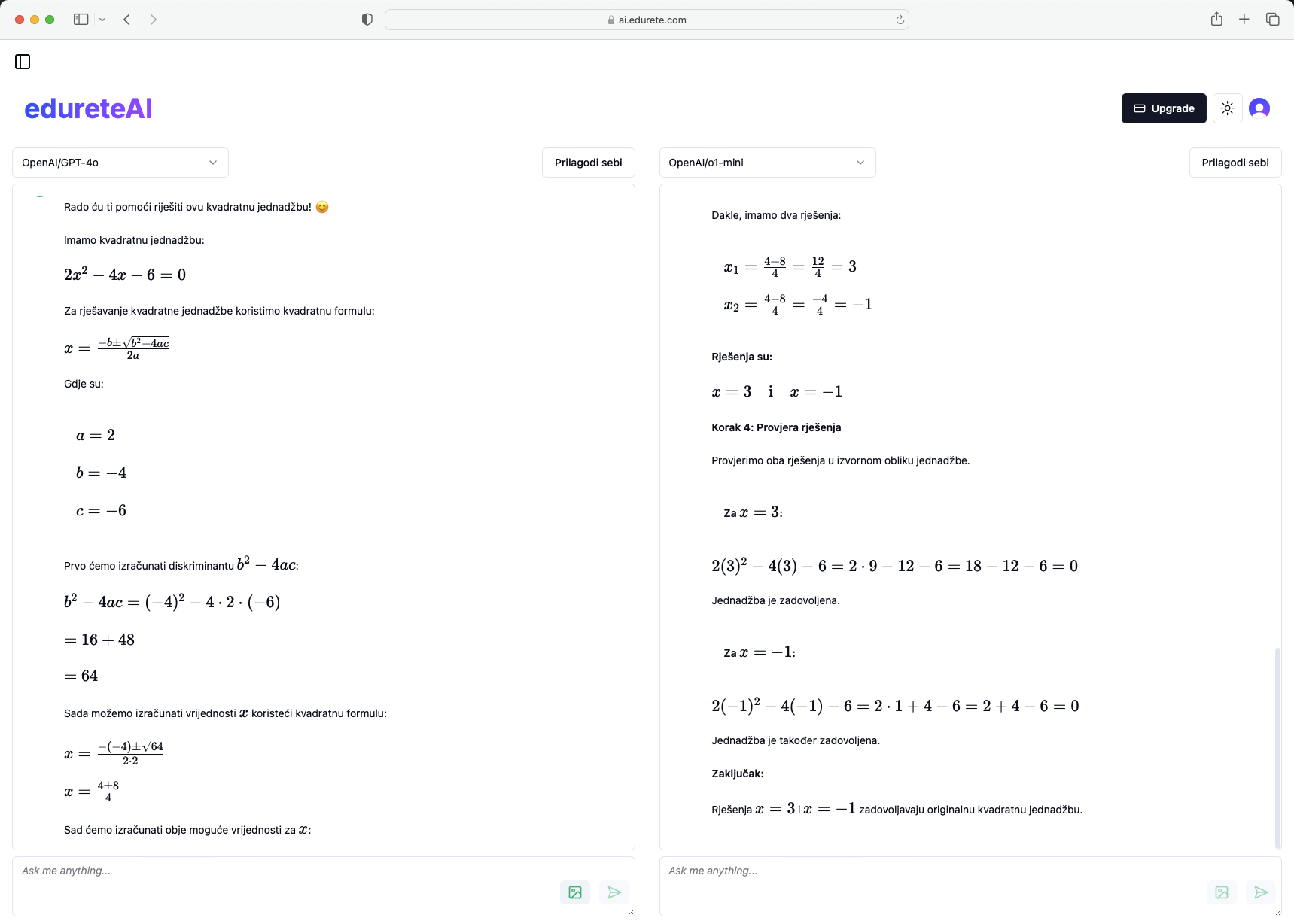The width and height of the screenshot is (1294, 924).
Task: Open Safari share sheet icon
Action: coord(1216,20)
